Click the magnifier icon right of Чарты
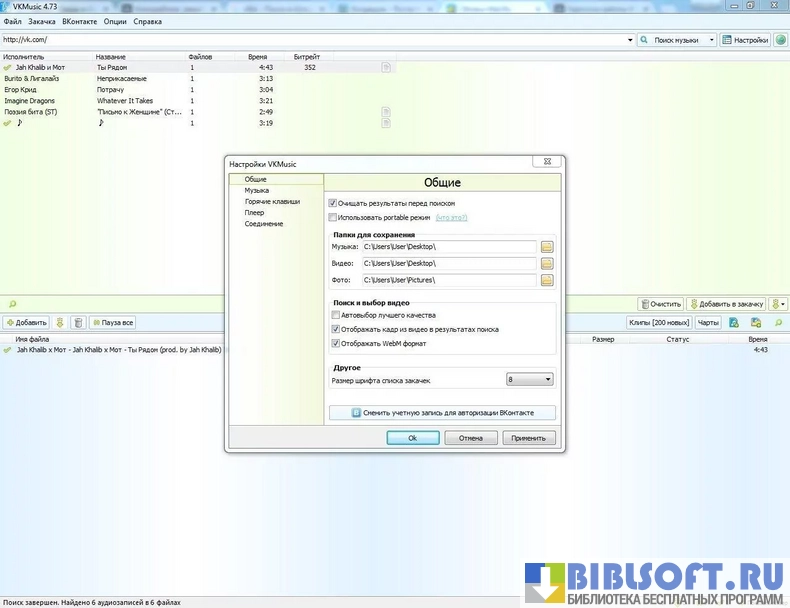The height and width of the screenshot is (608, 790). coord(776,323)
